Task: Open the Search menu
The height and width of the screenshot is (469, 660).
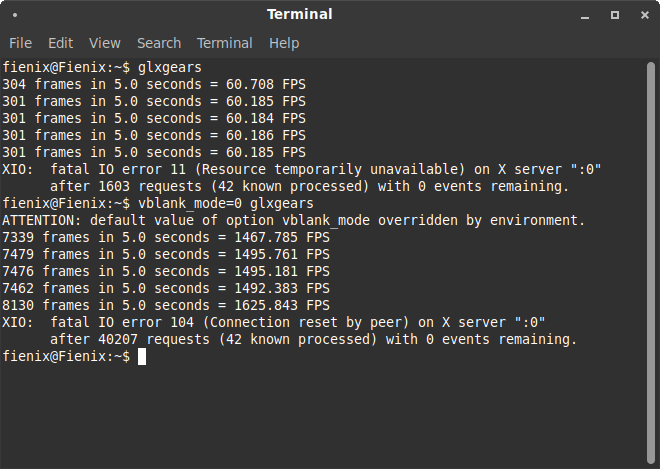Action: coord(159,43)
